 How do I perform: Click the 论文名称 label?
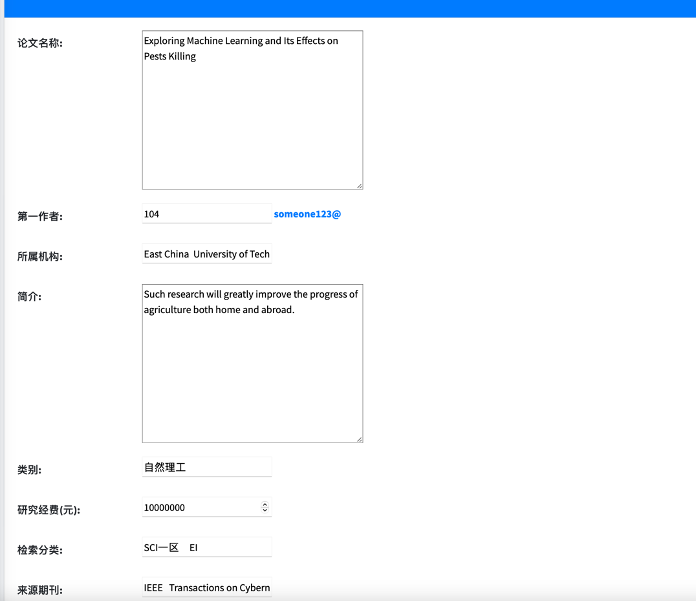click(40, 43)
